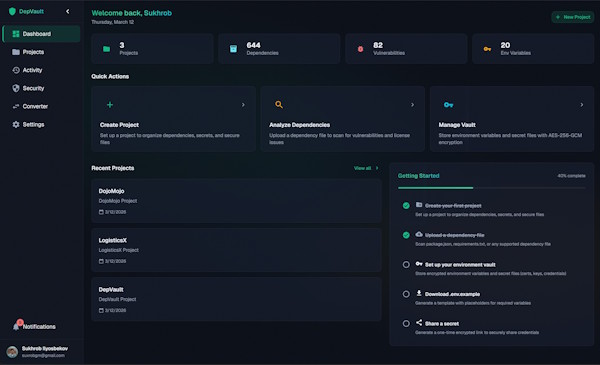Check the Share a secret circle
The image size is (600, 365).
(x=406, y=323)
